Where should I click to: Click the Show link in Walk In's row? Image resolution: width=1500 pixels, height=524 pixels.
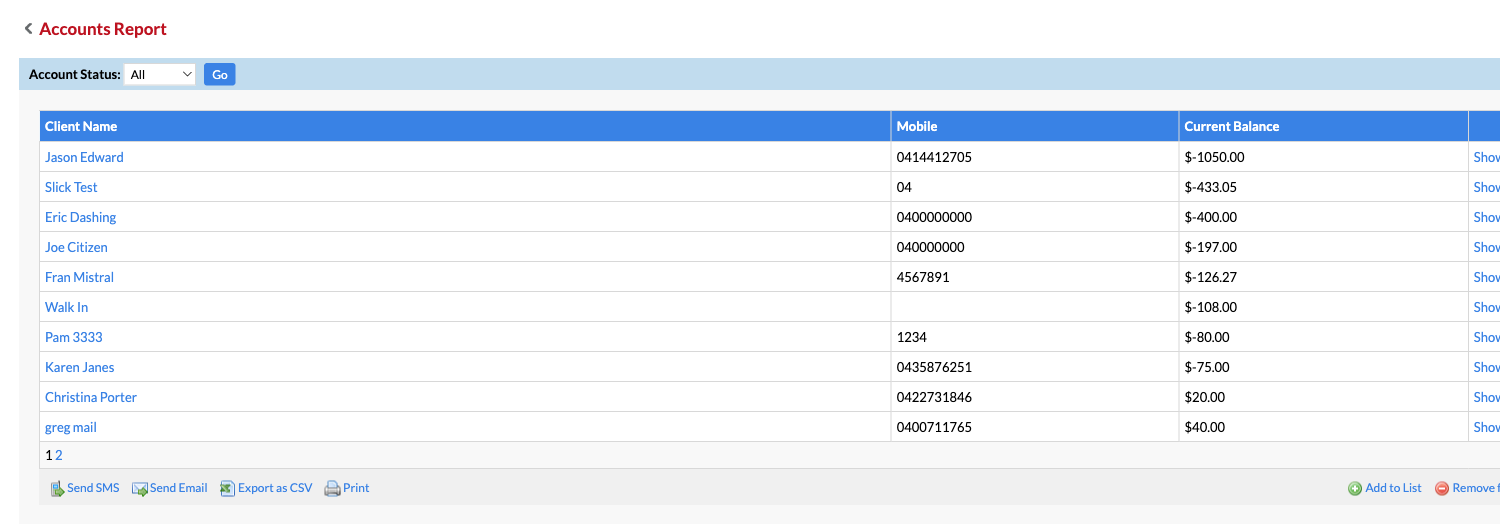pyautogui.click(x=1487, y=307)
